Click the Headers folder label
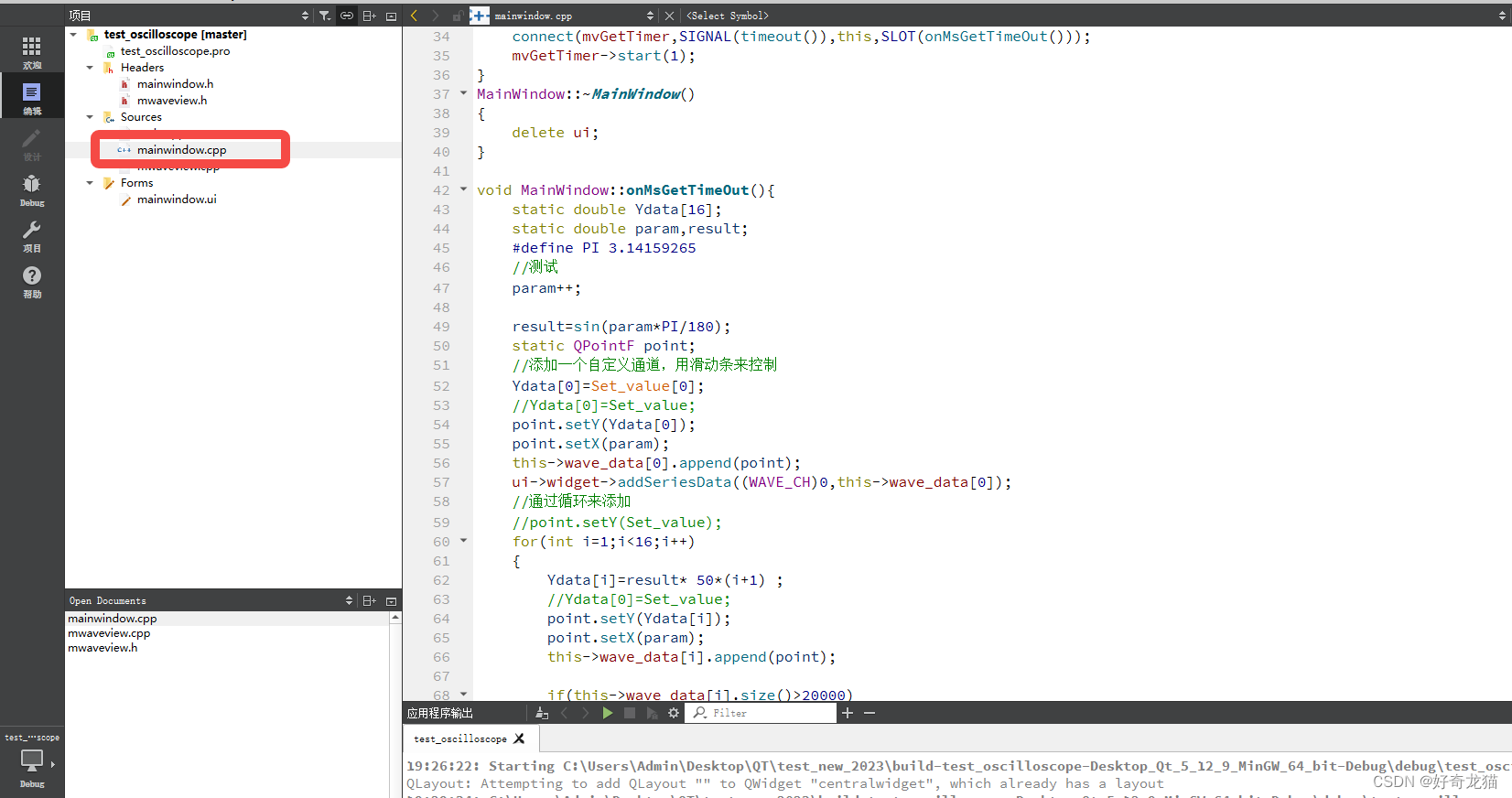 coord(142,68)
